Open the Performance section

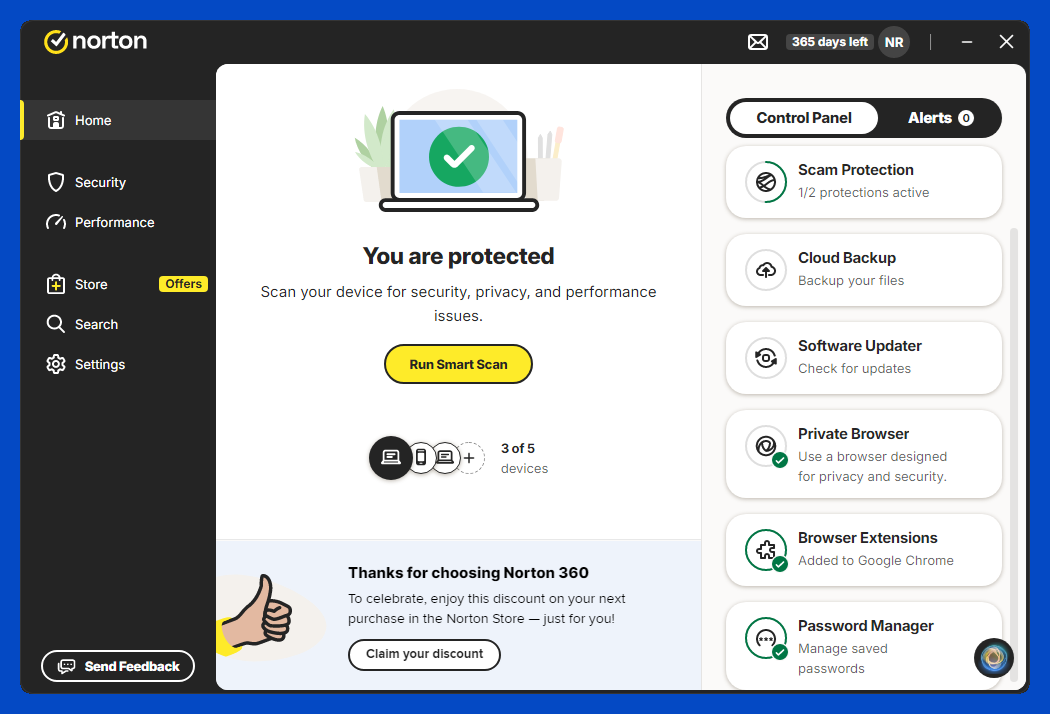click(119, 222)
